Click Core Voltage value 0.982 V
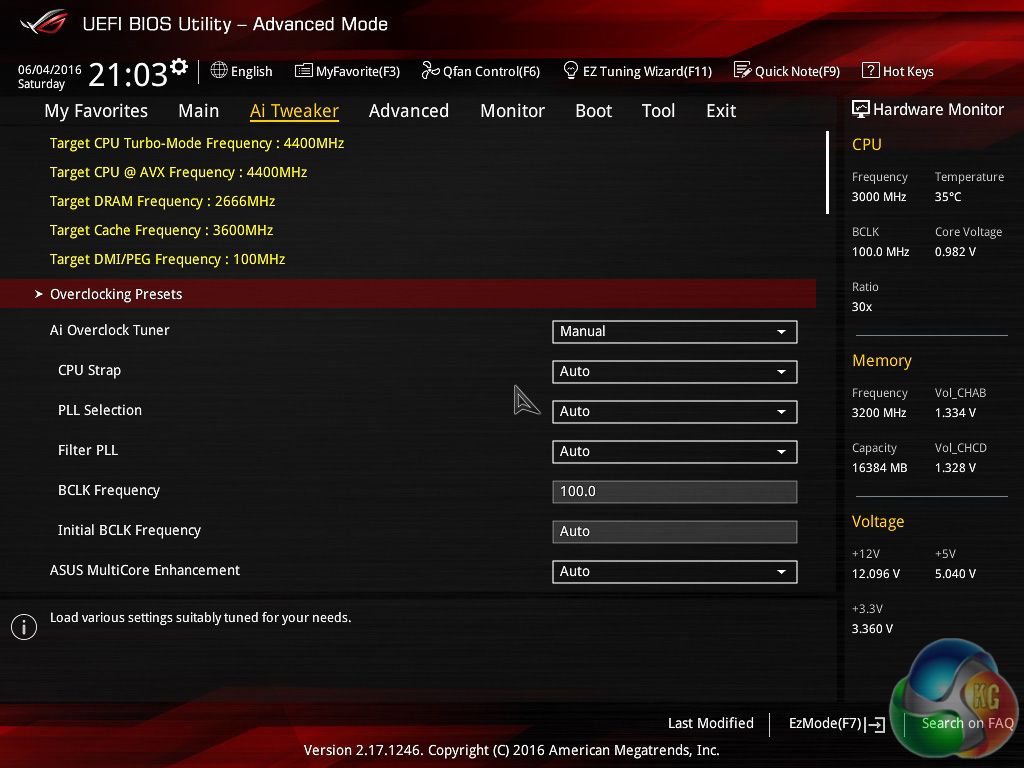The width and height of the screenshot is (1024, 768). point(955,251)
